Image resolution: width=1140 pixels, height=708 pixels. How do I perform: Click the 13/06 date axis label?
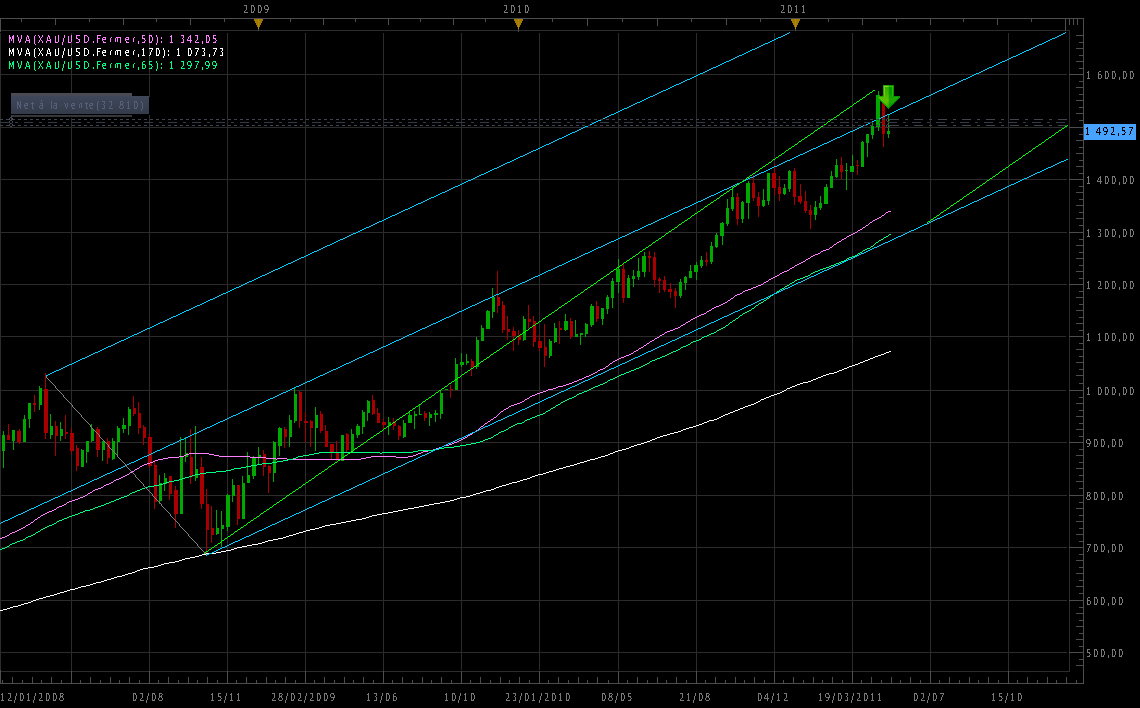point(382,697)
